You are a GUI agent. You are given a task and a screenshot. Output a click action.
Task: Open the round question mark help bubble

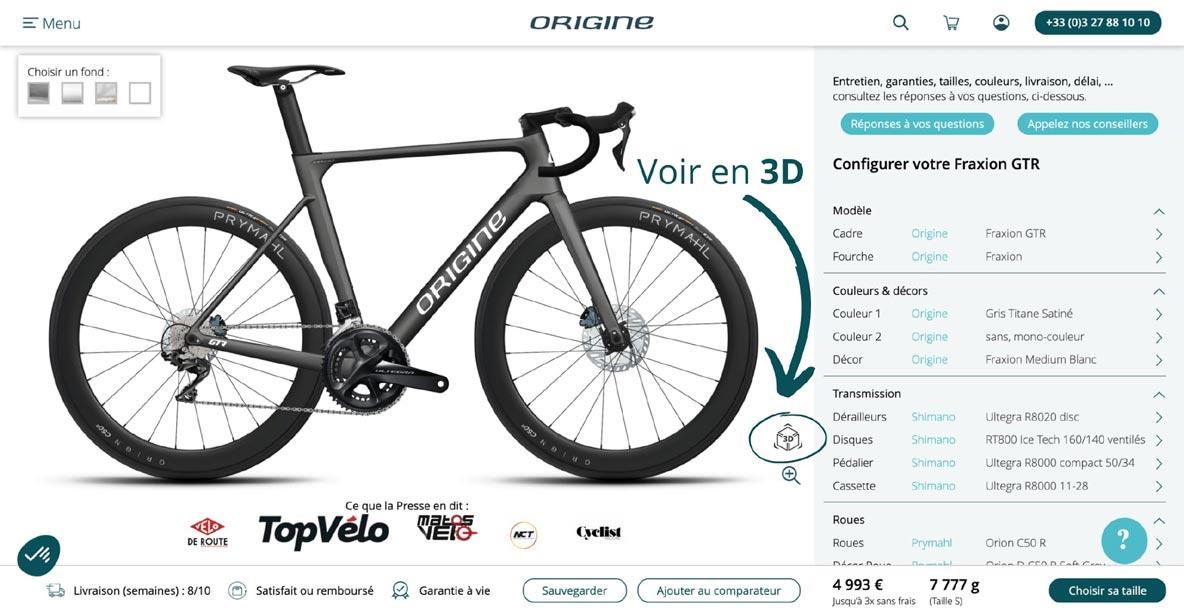click(x=1124, y=540)
